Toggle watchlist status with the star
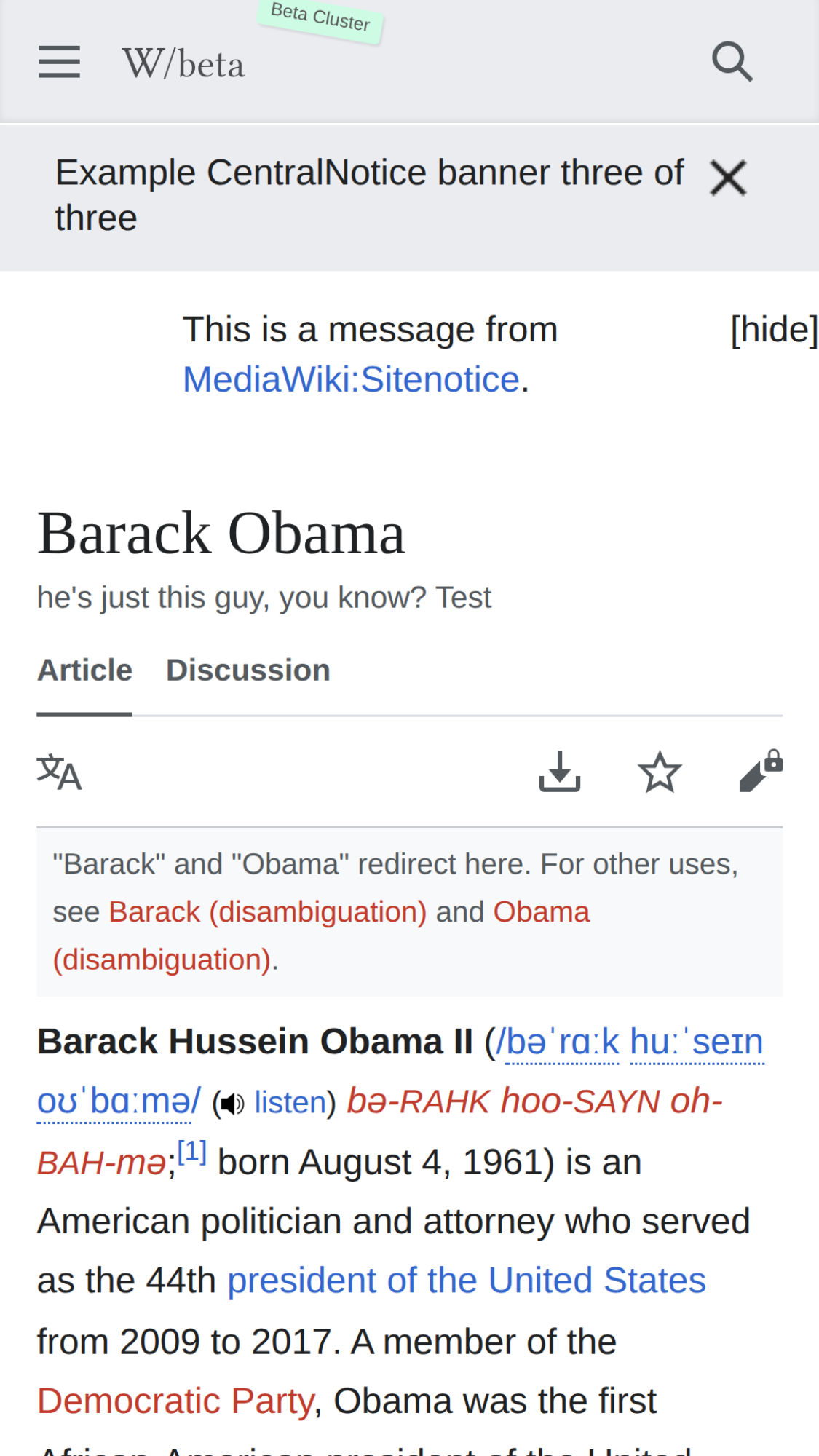 pos(660,772)
